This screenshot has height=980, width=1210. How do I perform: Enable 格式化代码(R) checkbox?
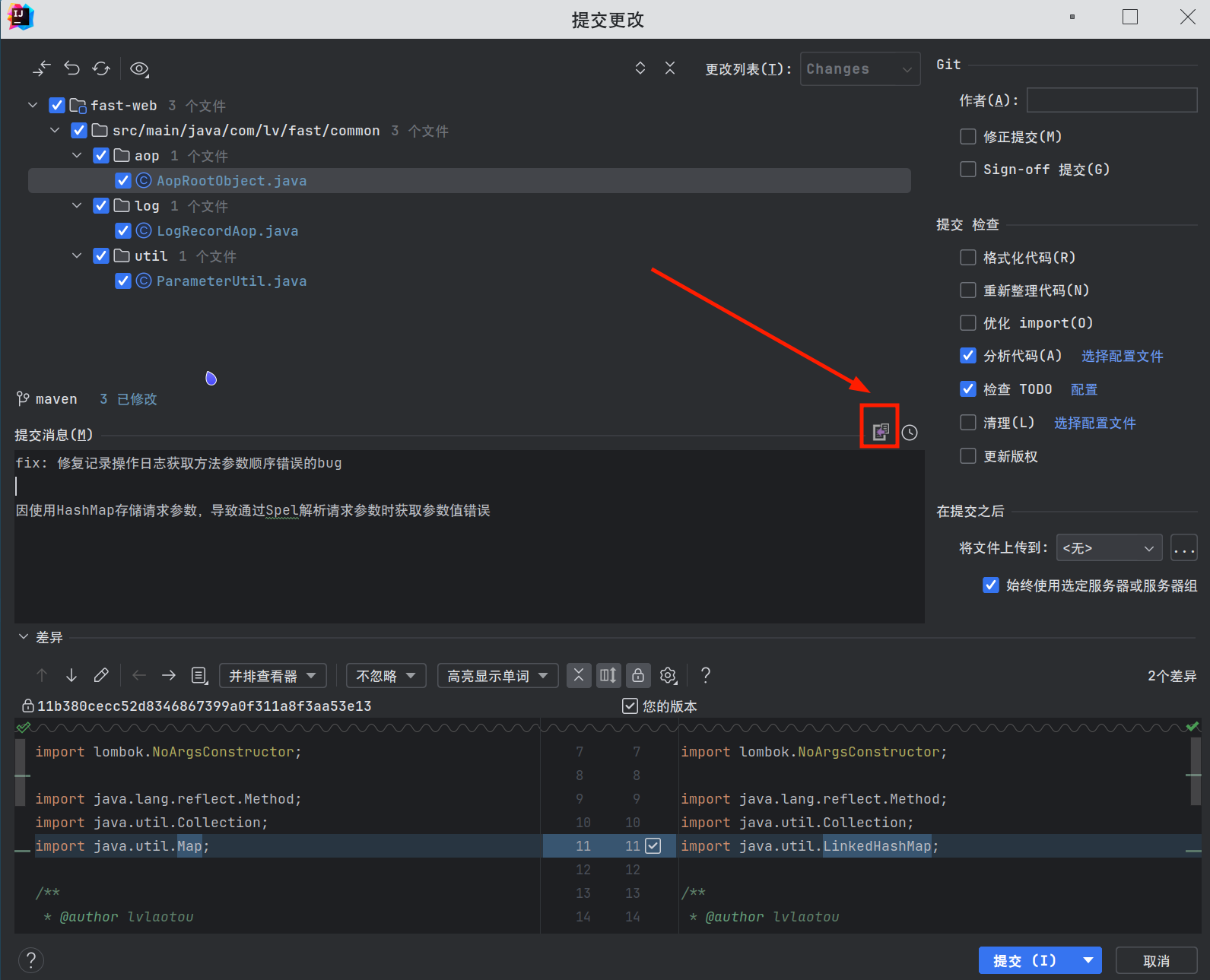pos(968,258)
